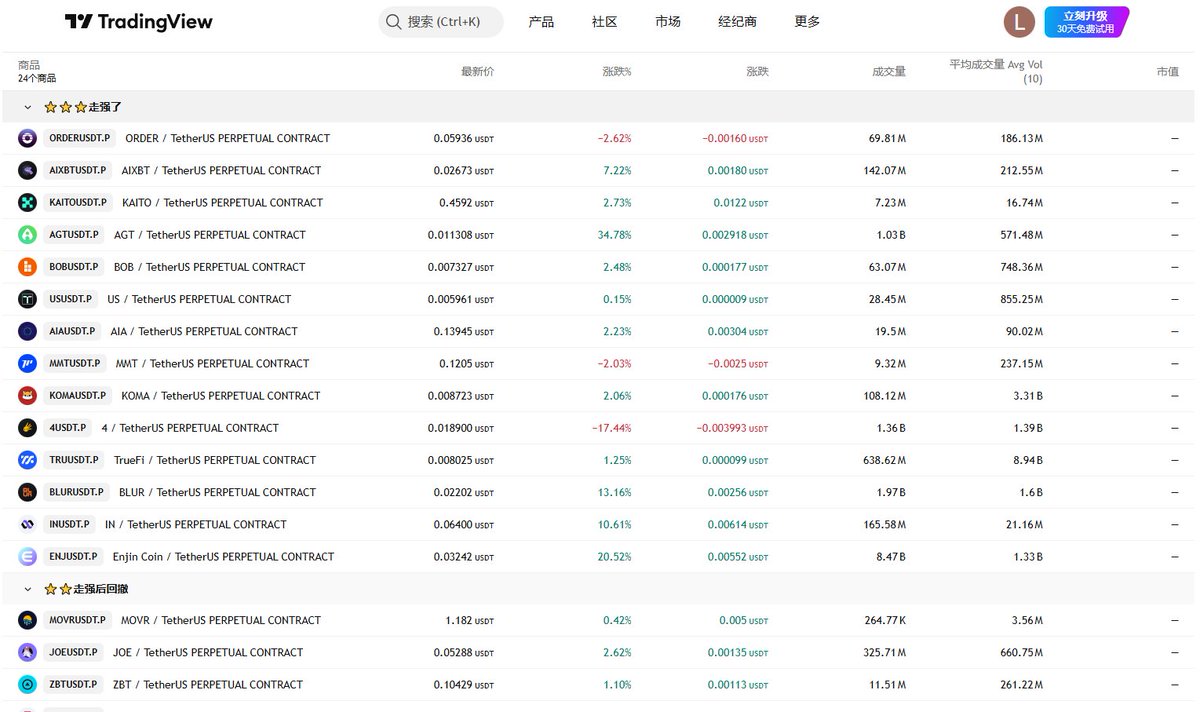Screen dimensions: 1200x712
Task: Click the 0.4592 USDT price
Action: (x=466, y=203)
